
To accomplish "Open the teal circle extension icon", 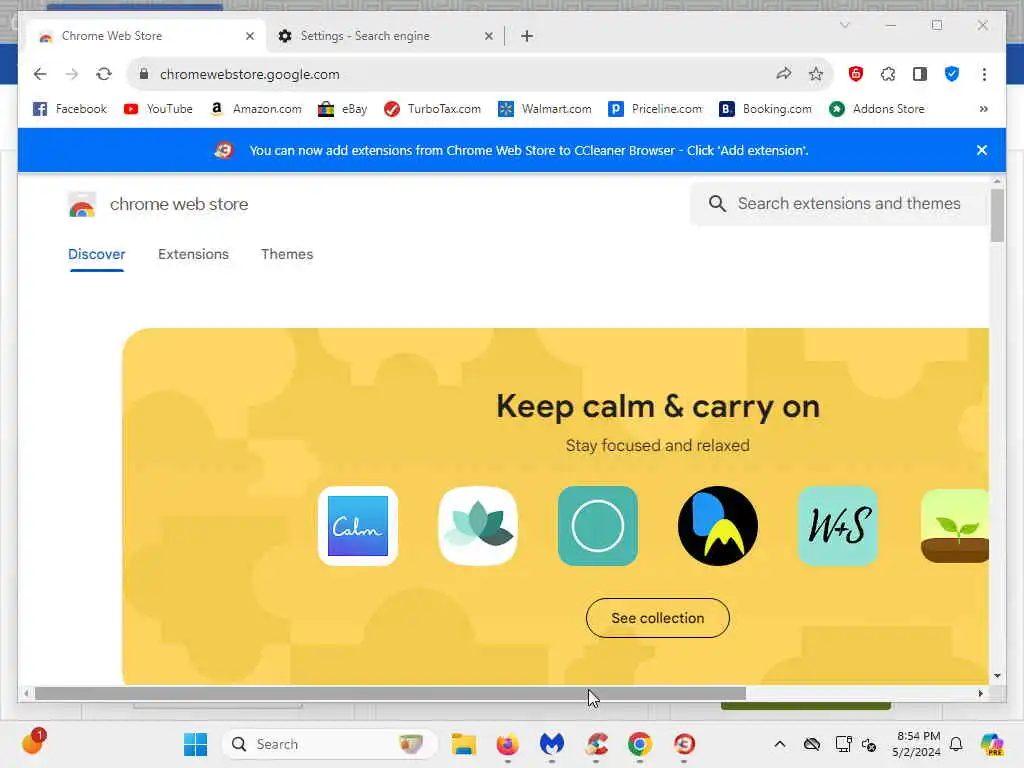I will [x=598, y=526].
